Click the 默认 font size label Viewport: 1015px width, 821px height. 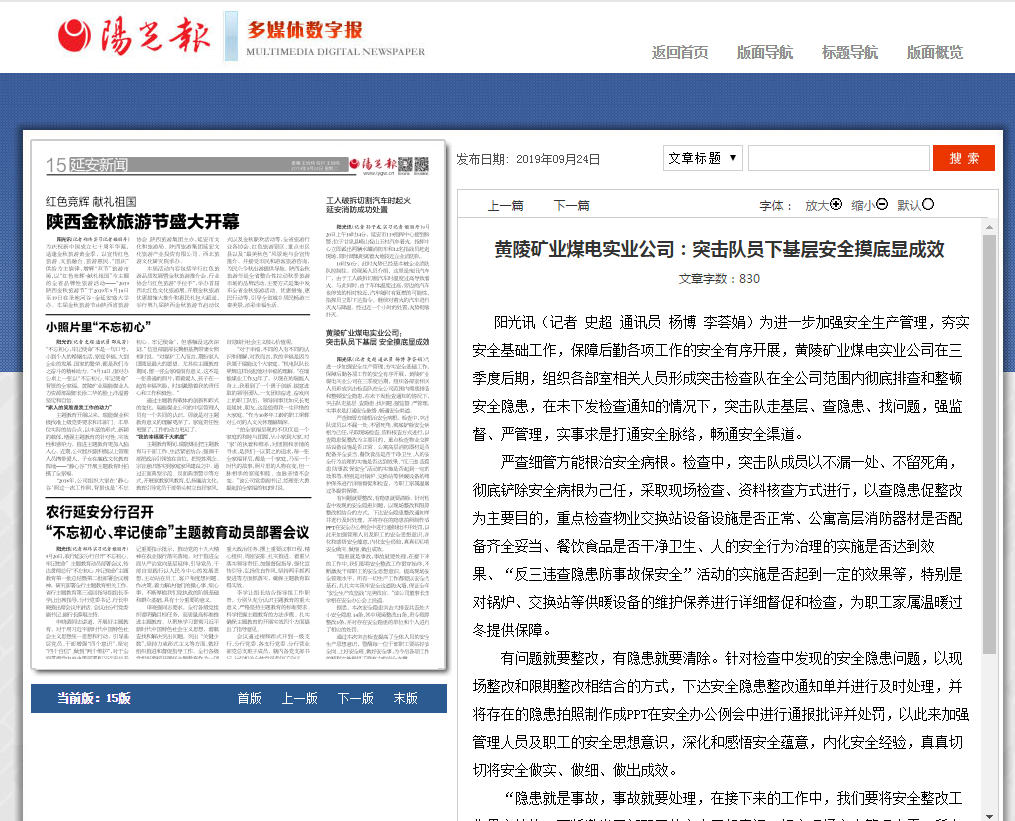pyautogui.click(x=908, y=206)
